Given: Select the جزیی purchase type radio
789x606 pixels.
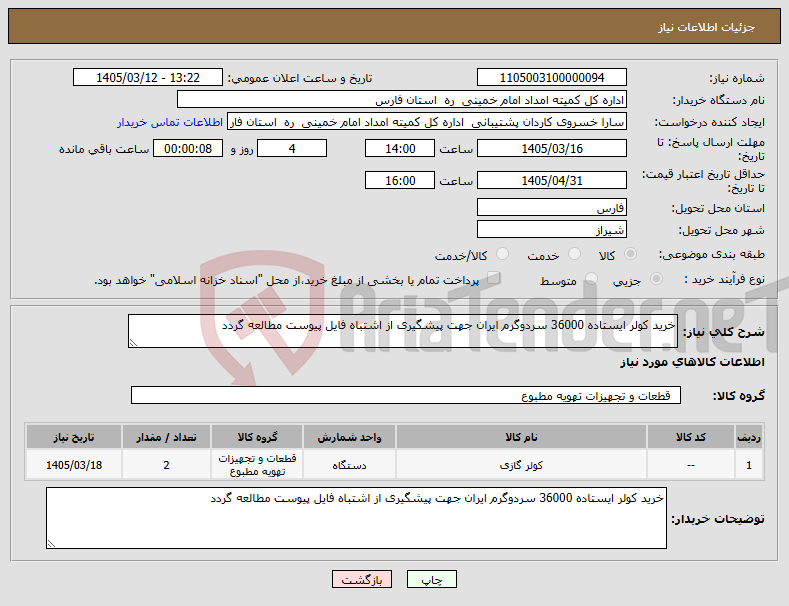Looking at the screenshot, I should click(656, 278).
